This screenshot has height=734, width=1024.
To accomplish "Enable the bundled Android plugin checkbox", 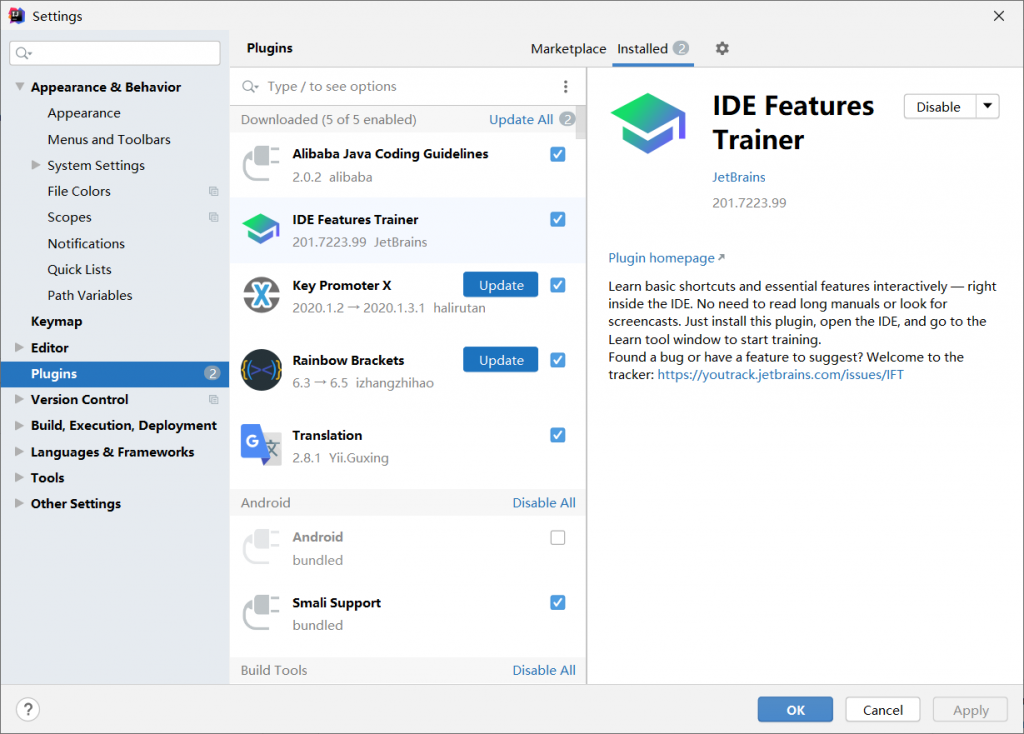I will click(x=558, y=537).
